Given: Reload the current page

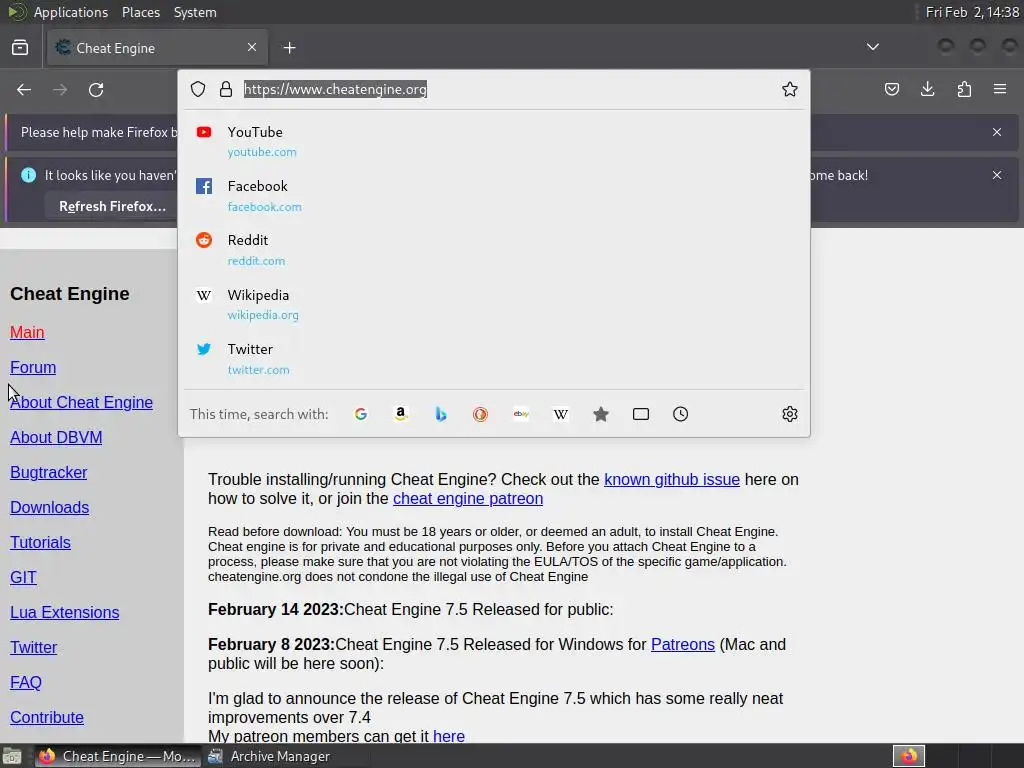Looking at the screenshot, I should pyautogui.click(x=96, y=89).
